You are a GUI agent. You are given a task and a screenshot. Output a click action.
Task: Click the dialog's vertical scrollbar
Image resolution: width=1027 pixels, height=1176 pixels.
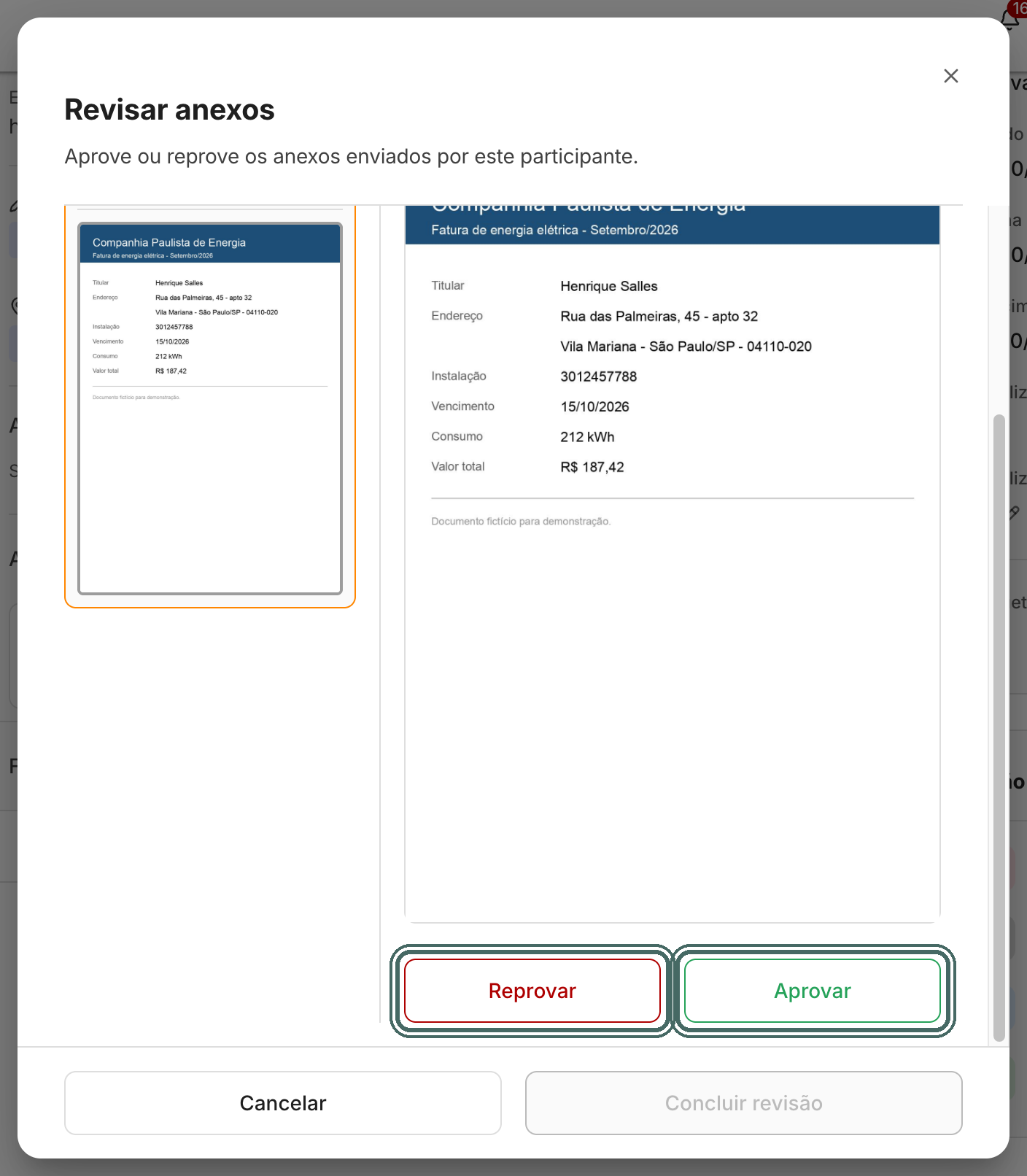click(x=999, y=728)
